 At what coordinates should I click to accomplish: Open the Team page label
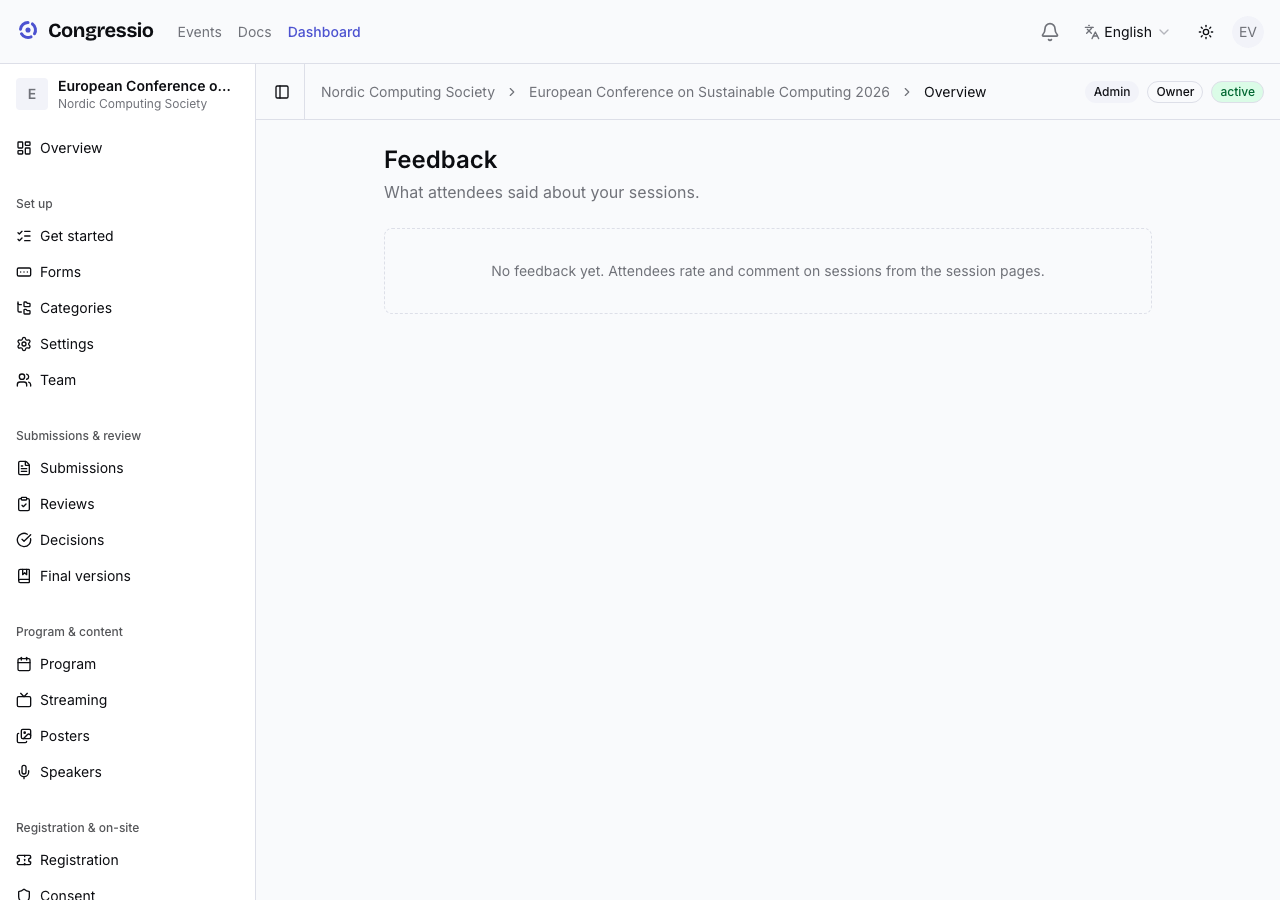coord(58,380)
